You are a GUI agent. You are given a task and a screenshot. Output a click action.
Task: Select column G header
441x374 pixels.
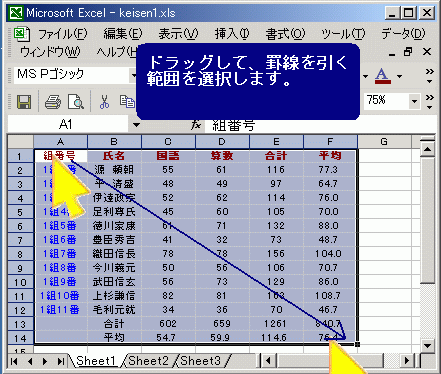384,142
